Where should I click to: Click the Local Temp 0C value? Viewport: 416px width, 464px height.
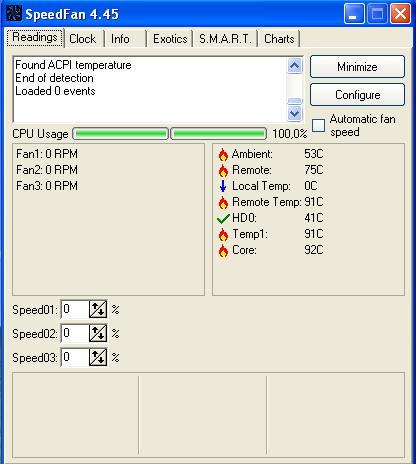pos(311,186)
